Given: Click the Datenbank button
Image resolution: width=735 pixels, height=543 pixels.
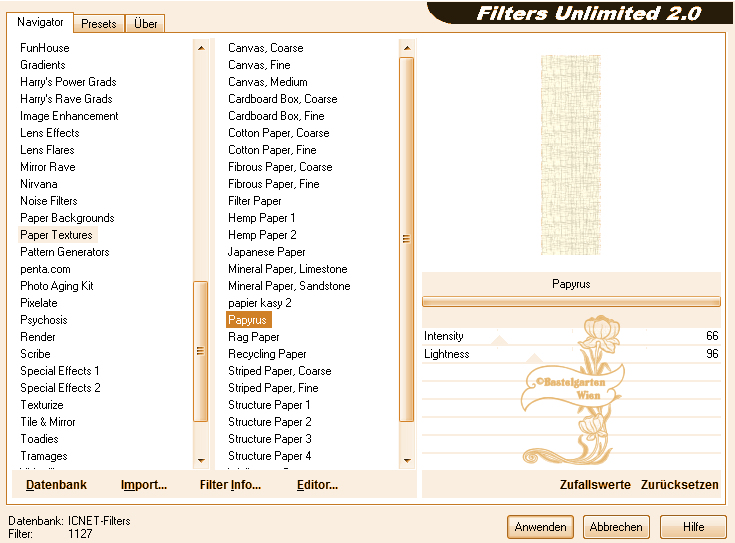Looking at the screenshot, I should tap(56, 484).
